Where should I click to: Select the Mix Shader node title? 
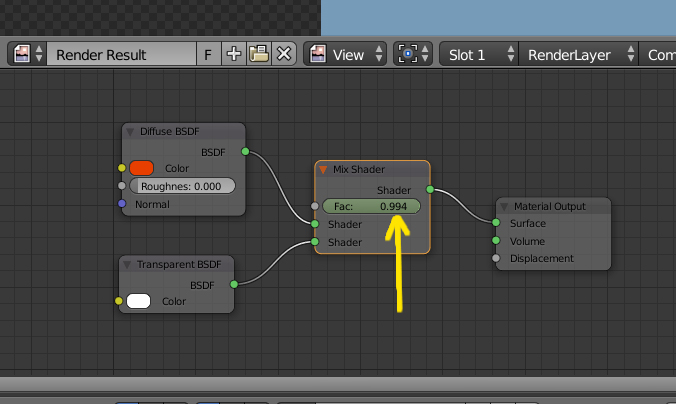coord(359,169)
